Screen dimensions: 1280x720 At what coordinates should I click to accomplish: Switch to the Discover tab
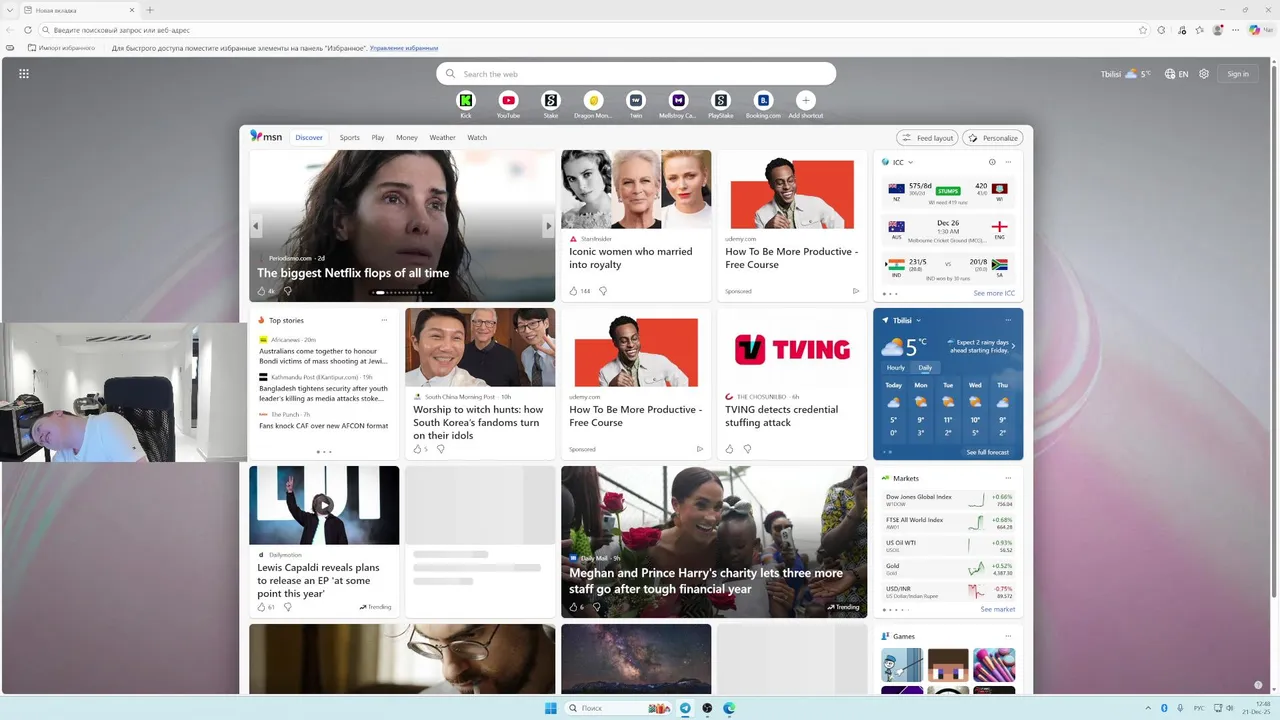coord(309,137)
